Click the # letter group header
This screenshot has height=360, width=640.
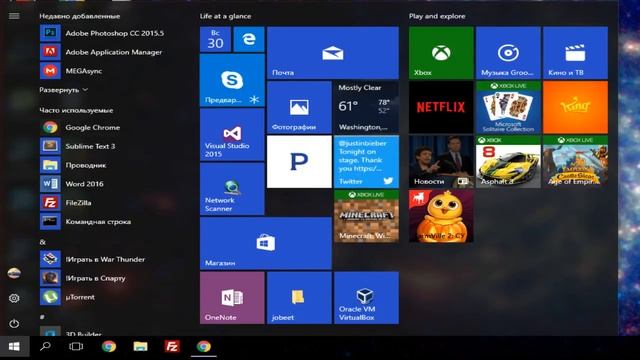[42, 316]
